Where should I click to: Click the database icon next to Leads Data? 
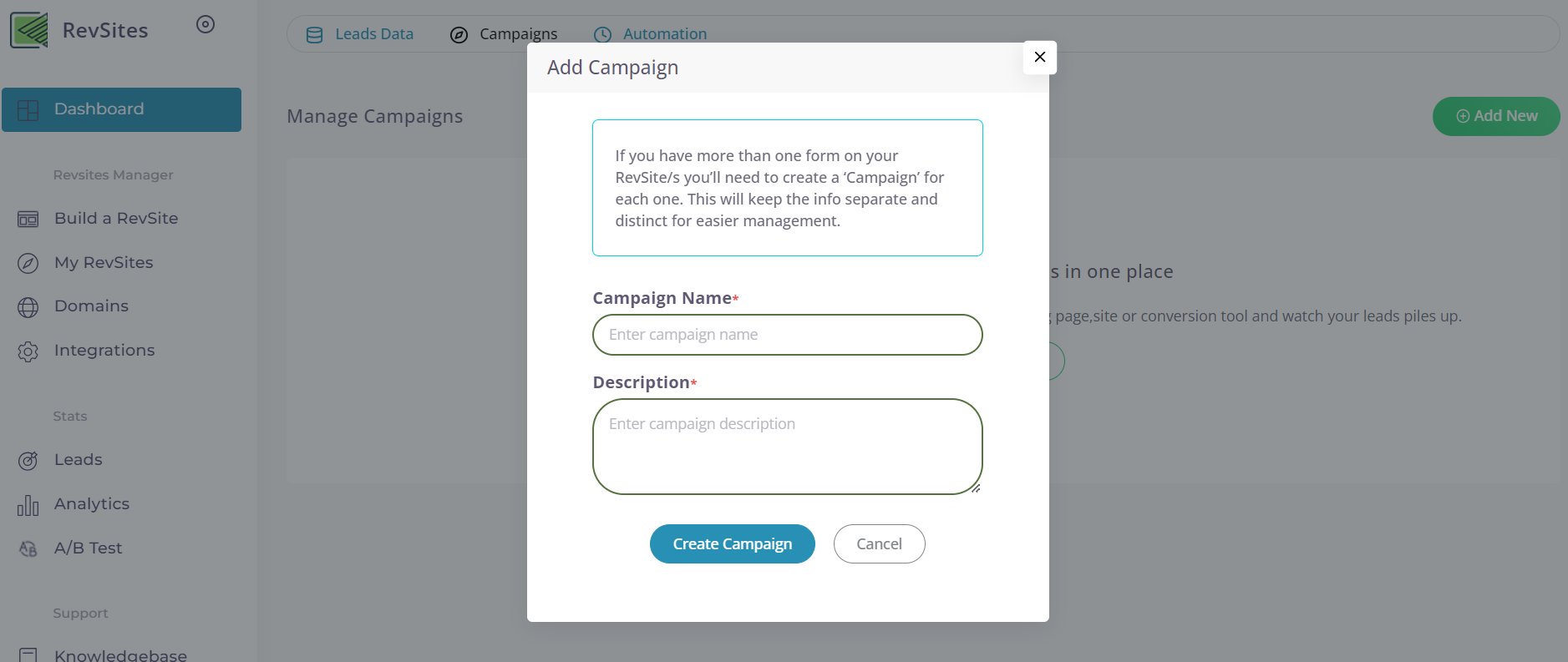pos(314,34)
